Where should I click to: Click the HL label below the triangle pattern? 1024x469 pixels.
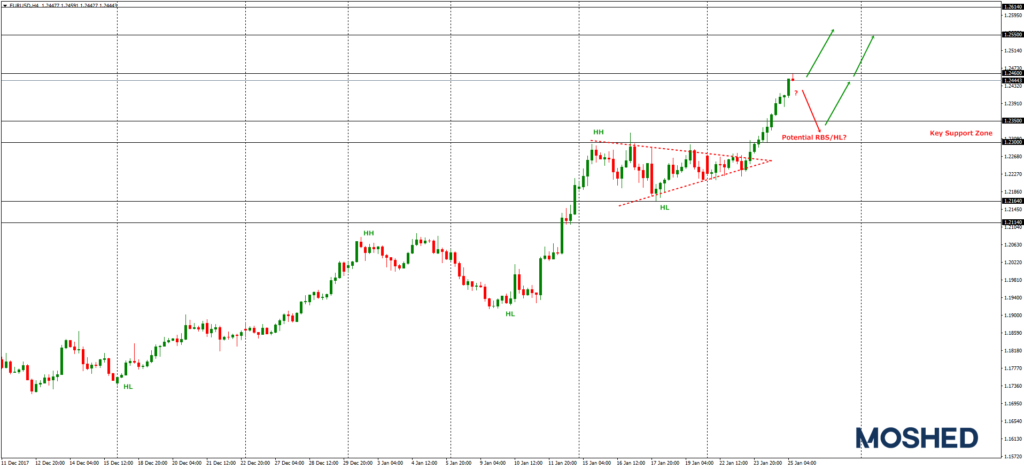664,207
